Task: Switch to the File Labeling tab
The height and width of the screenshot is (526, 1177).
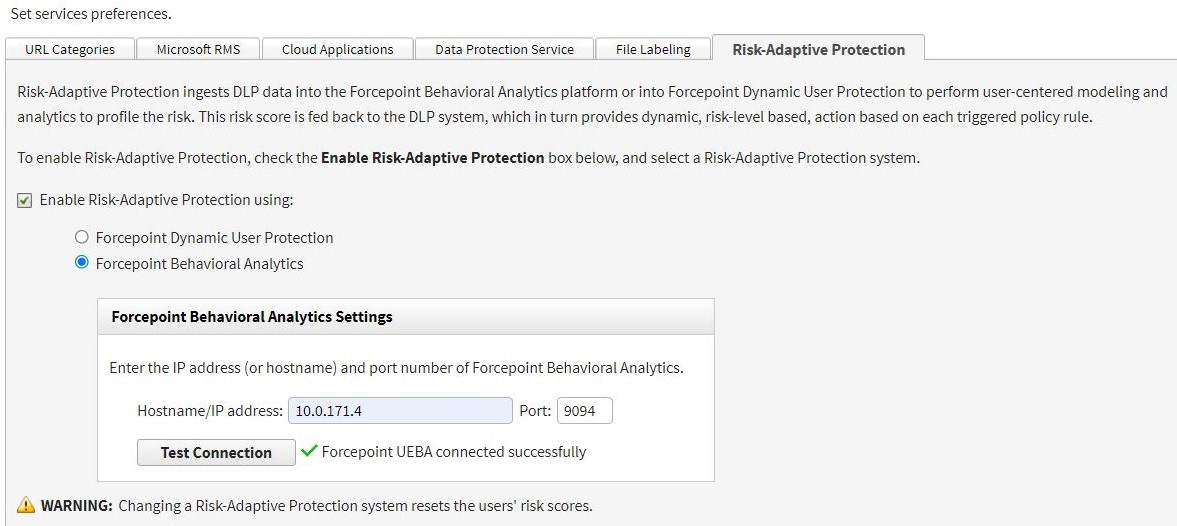Action: coord(653,49)
